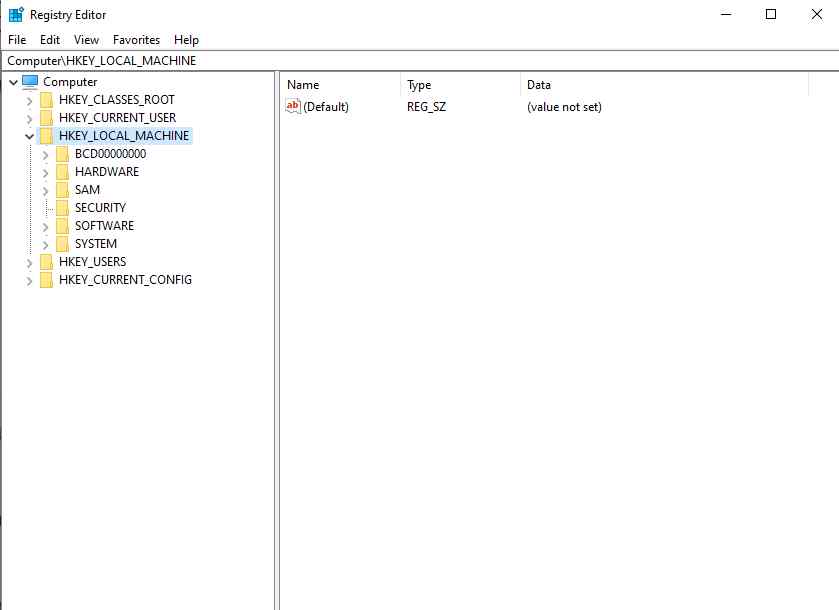This screenshot has height=610, width=839.
Task: Select the SYSTEM key label
Action: pyautogui.click(x=96, y=244)
